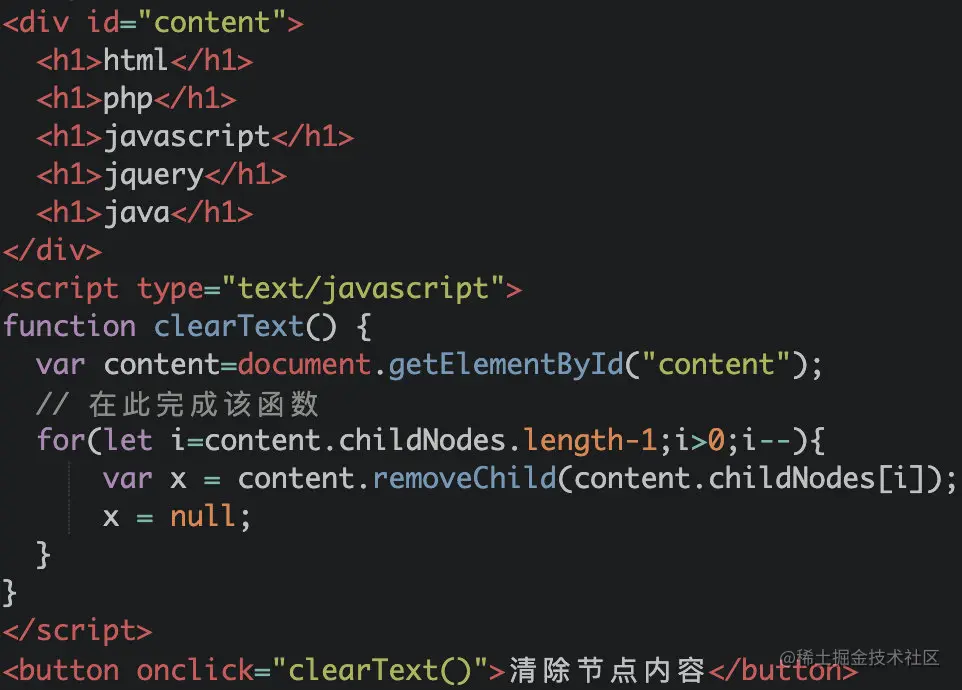The image size is (962, 690).
Task: Click the length-1 expression in loop
Action: 590,440
